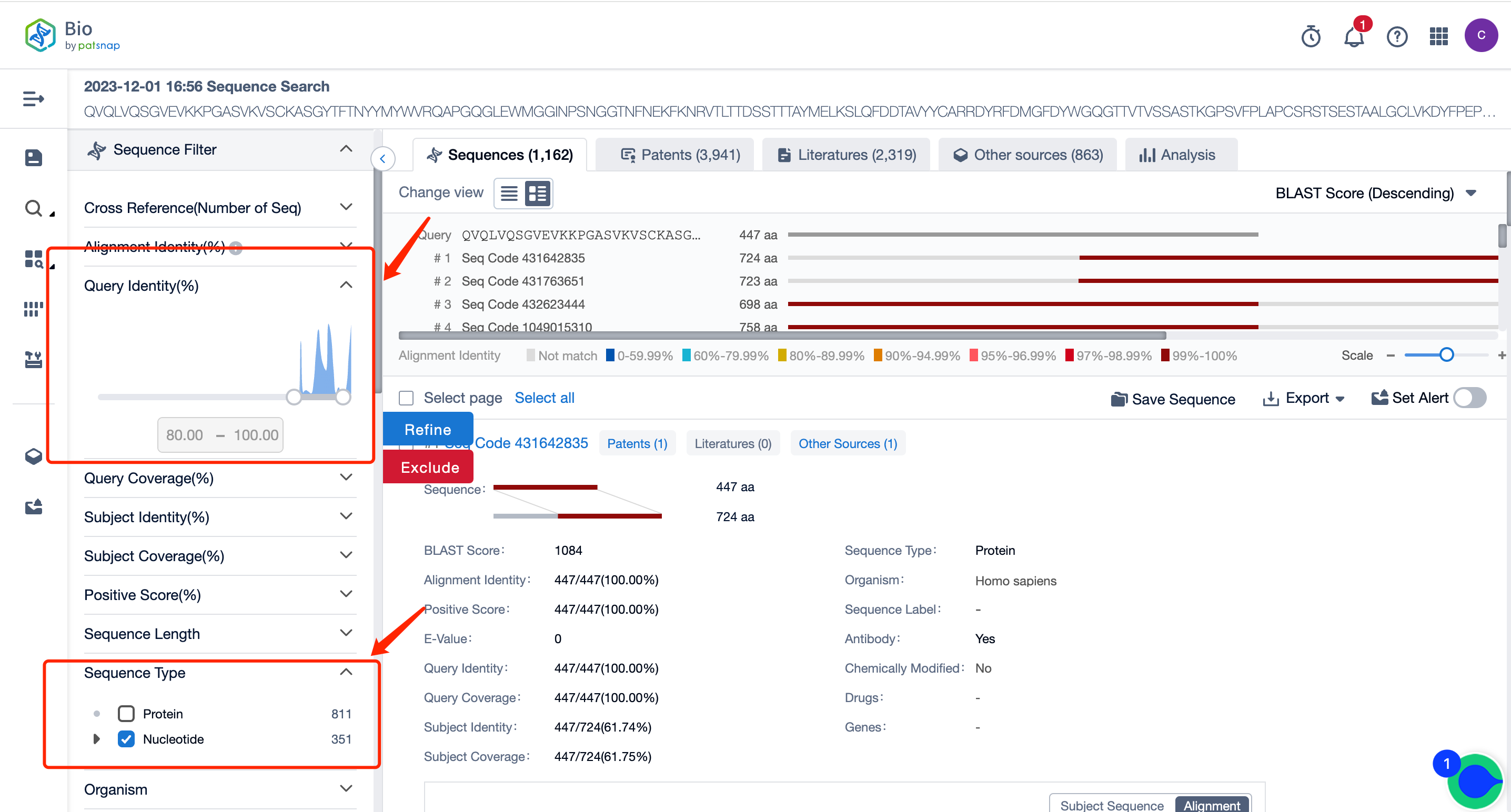Click the Refine button
The height and width of the screenshot is (812, 1511).
[429, 428]
